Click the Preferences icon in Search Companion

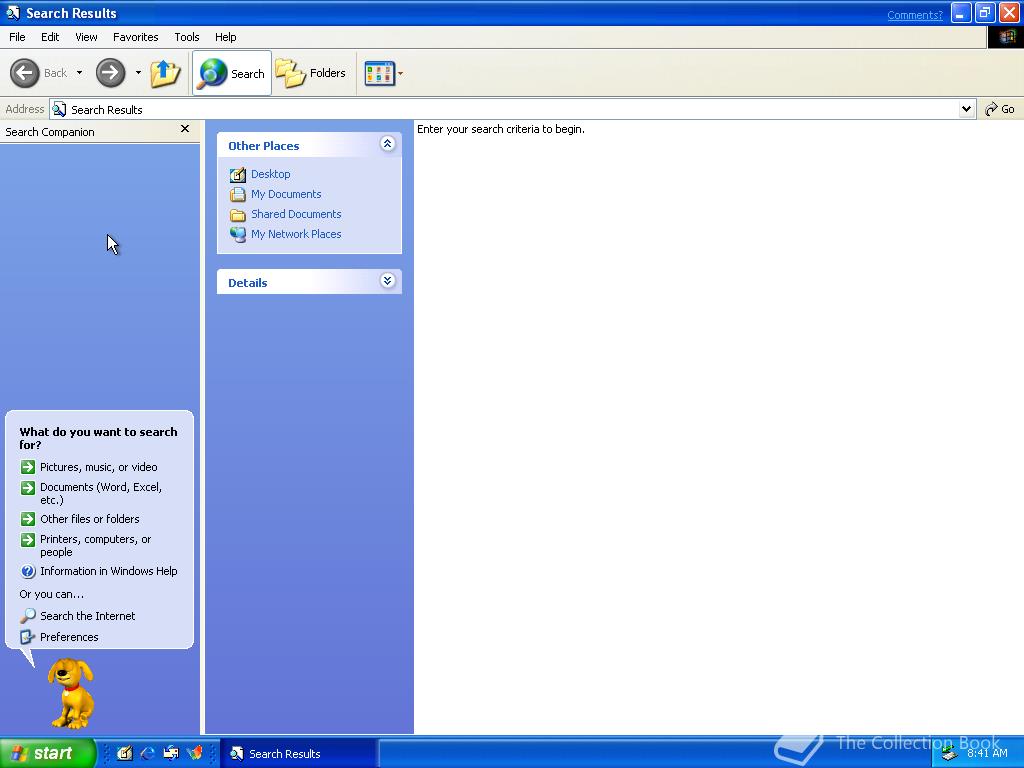pyautogui.click(x=27, y=637)
